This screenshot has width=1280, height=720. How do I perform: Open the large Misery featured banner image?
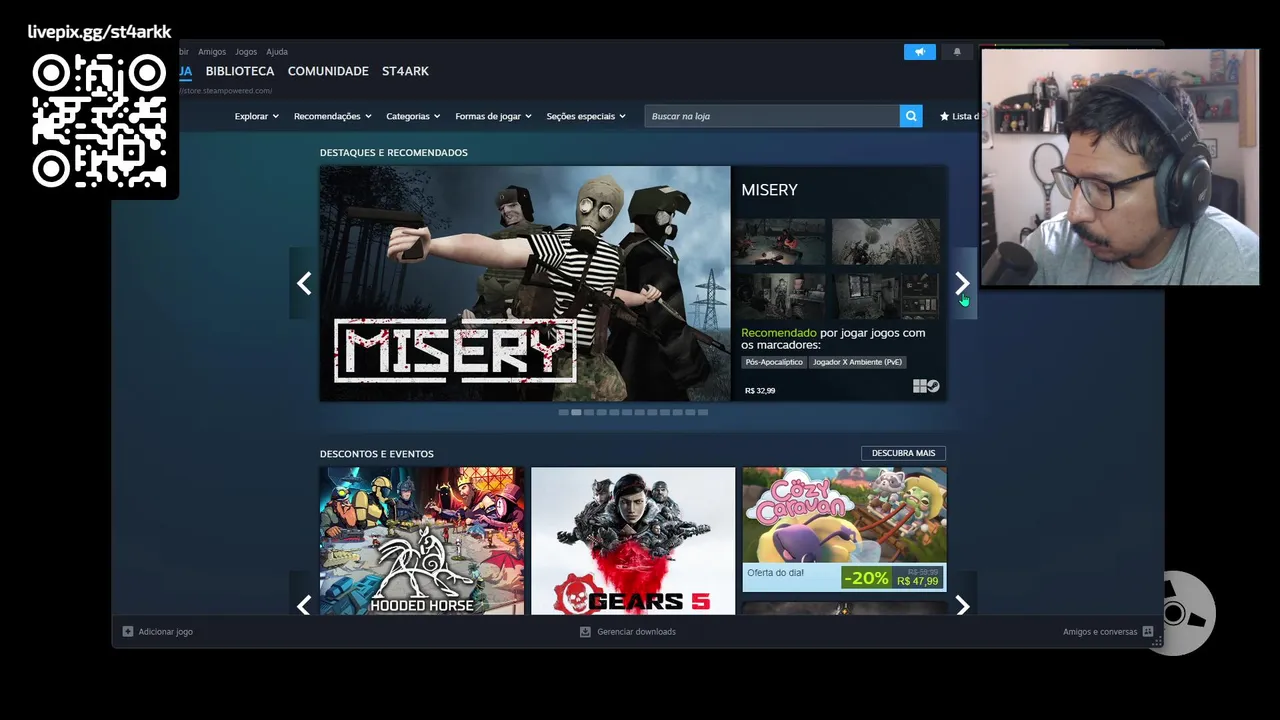pyautogui.click(x=525, y=284)
